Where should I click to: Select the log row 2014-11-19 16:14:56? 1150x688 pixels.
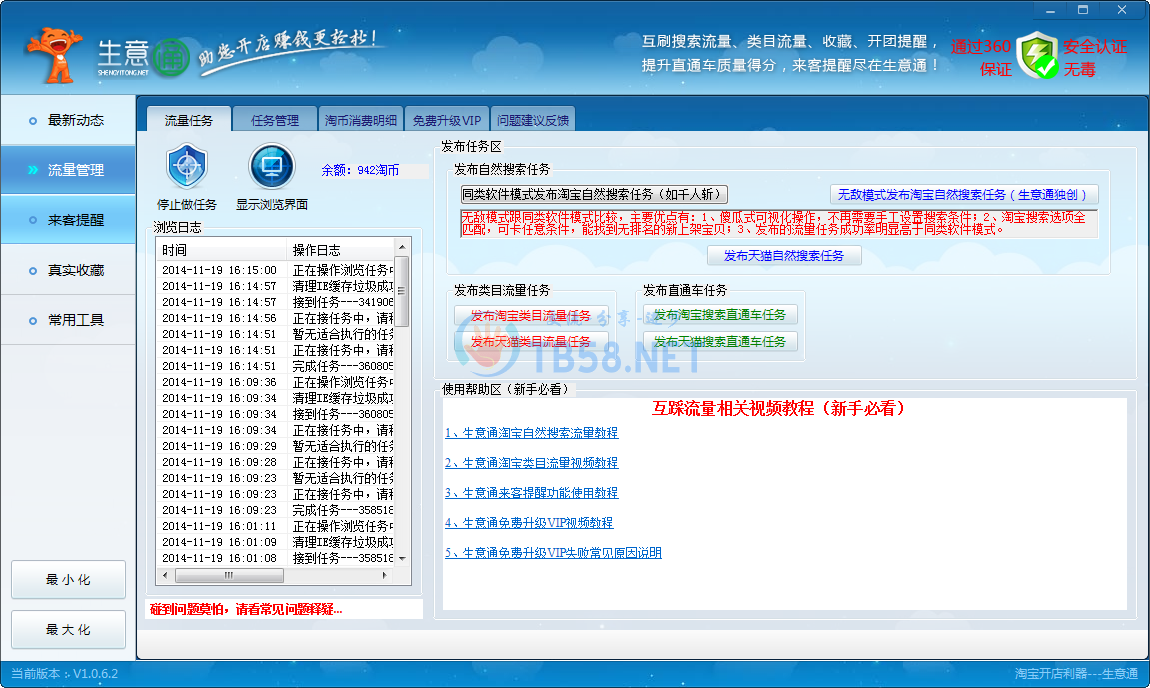tap(276, 318)
